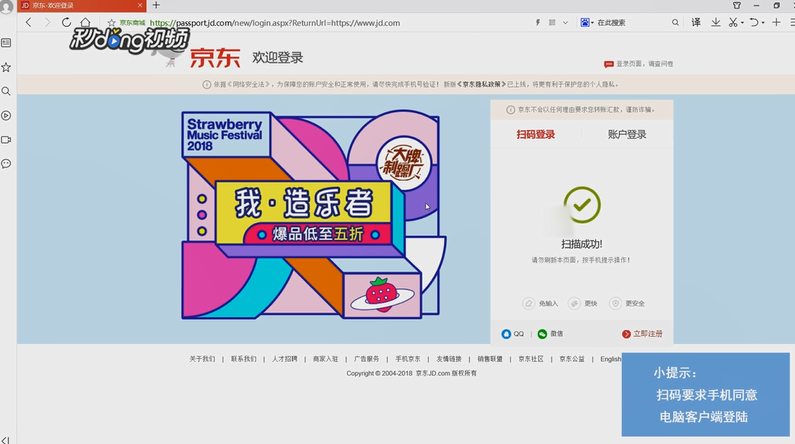Close the 京东-欢迎登录 tab
The image size is (795, 444).
pyautogui.click(x=140, y=5)
